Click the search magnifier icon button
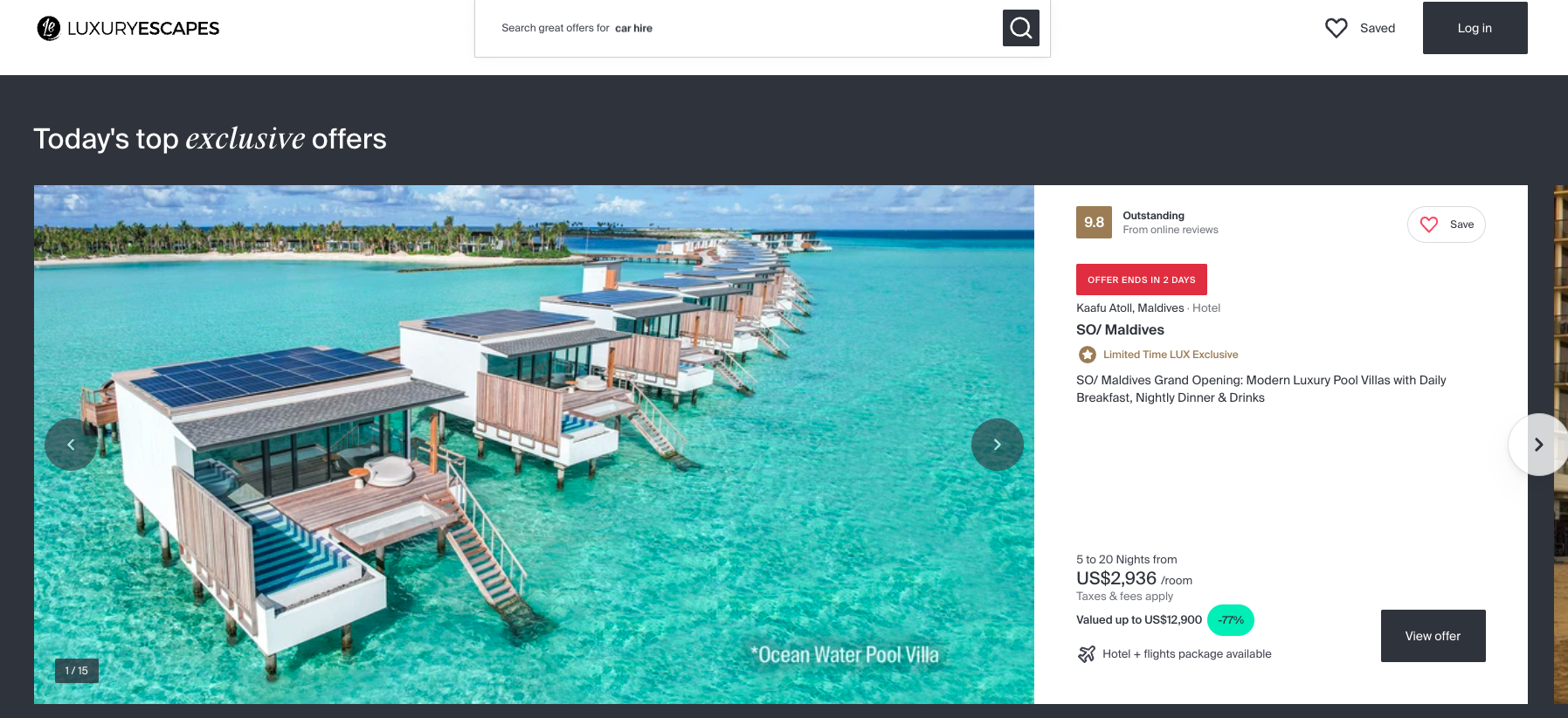Screen dimensions: 1568x718 coord(1020,28)
